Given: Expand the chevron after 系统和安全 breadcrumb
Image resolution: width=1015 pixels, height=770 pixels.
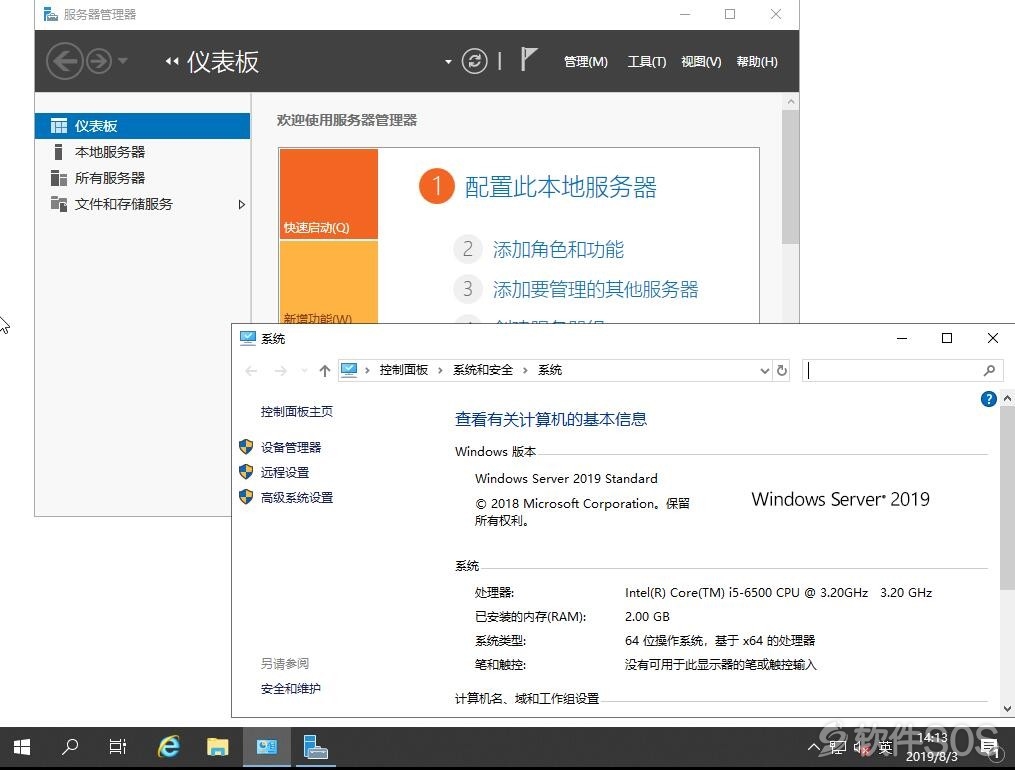Looking at the screenshot, I should [x=525, y=370].
